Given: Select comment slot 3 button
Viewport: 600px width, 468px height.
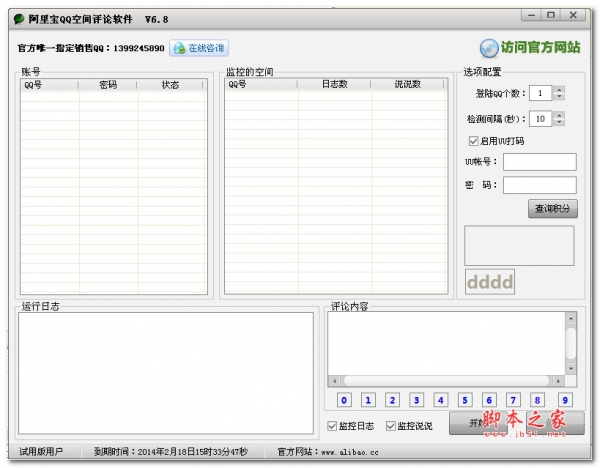Looking at the screenshot, I should (x=416, y=400).
